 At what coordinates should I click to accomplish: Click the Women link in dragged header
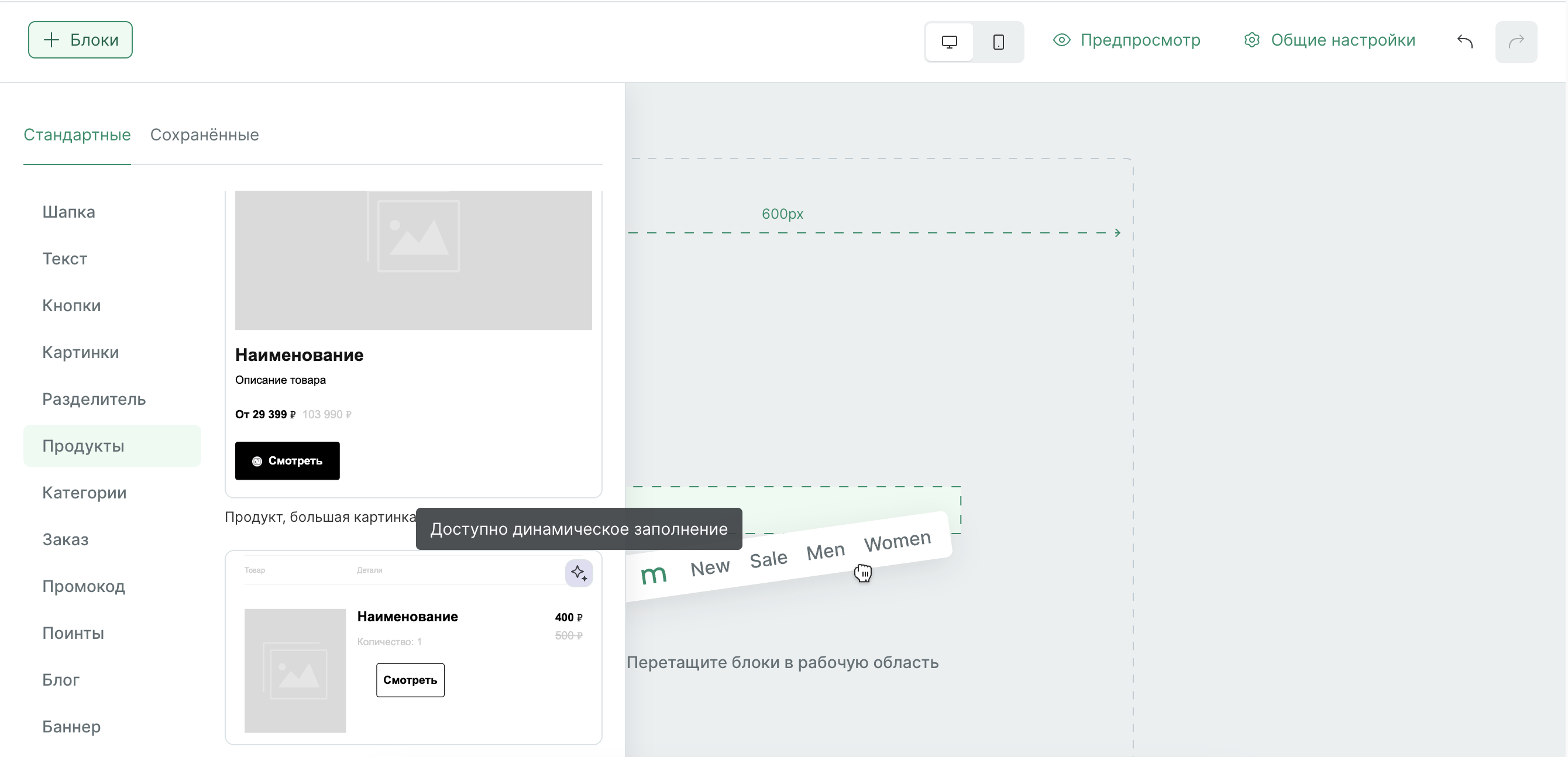pos(898,541)
